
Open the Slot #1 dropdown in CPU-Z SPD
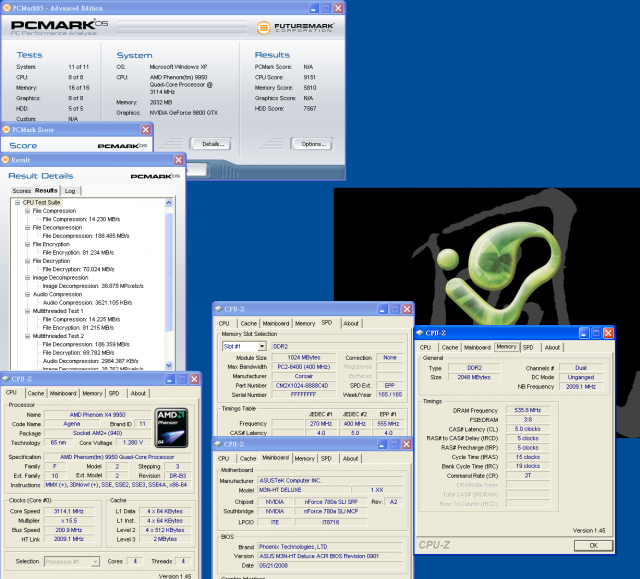(262, 346)
